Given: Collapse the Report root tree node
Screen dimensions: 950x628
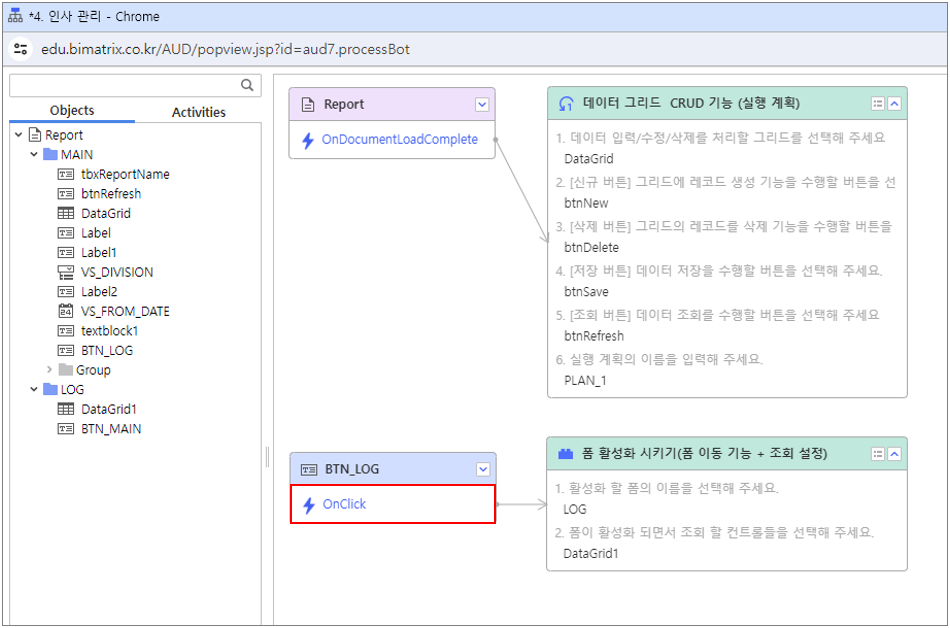Looking at the screenshot, I should 19,135.
